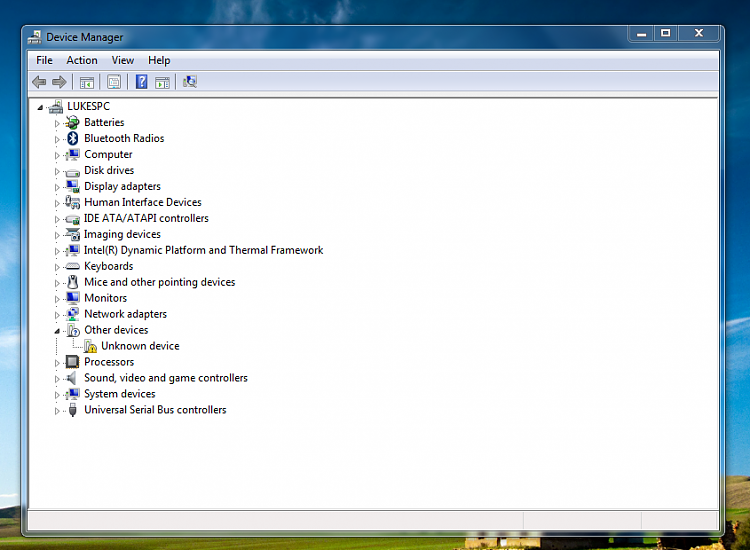The width and height of the screenshot is (750, 550).
Task: Expand the Batteries node
Action: [x=57, y=123]
